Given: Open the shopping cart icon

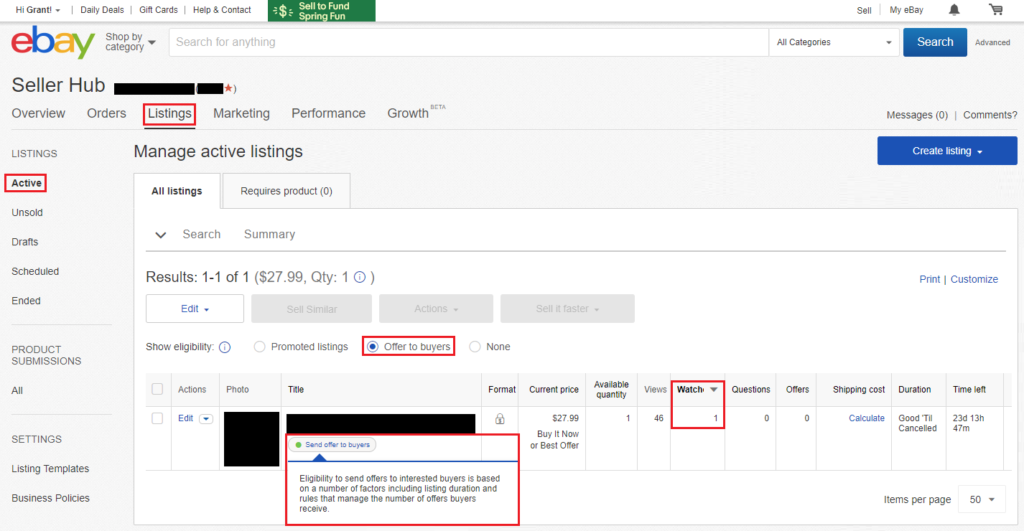Looking at the screenshot, I should [x=996, y=9].
